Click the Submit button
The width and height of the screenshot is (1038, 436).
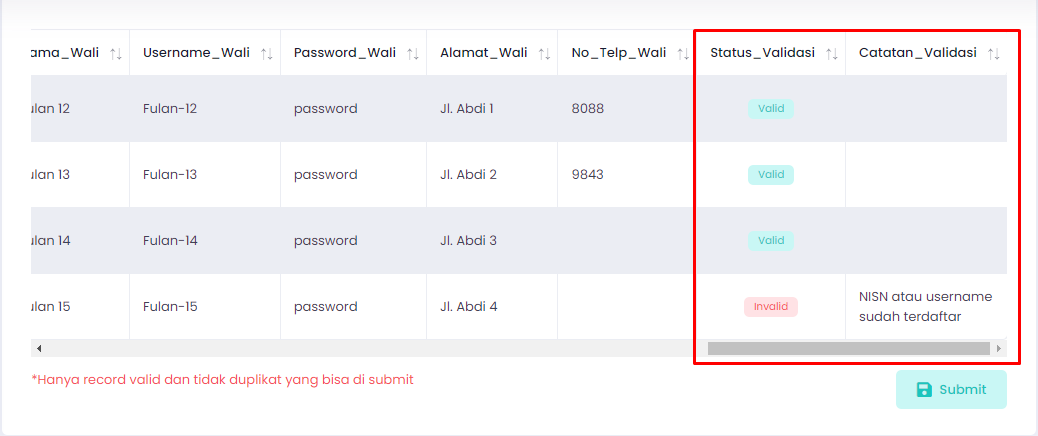click(x=951, y=390)
